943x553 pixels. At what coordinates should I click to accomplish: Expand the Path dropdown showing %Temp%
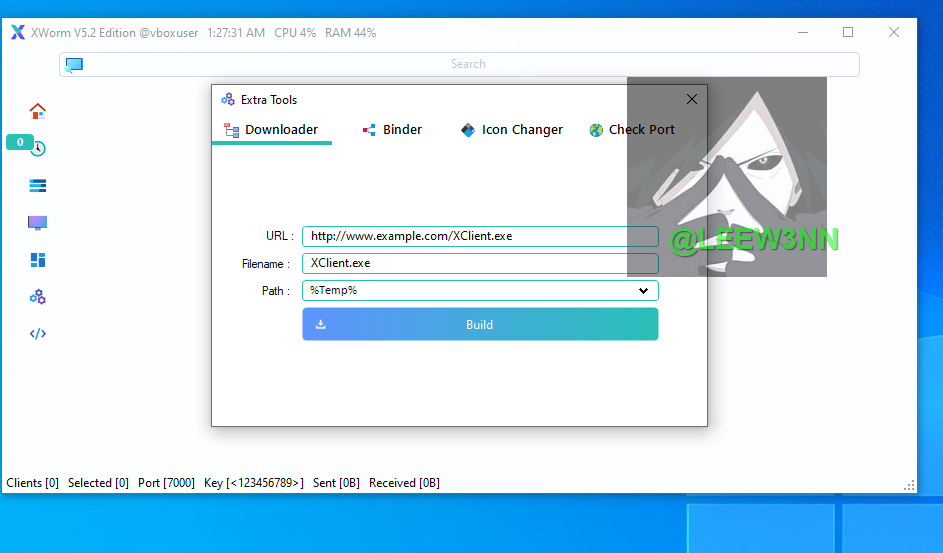(x=643, y=291)
